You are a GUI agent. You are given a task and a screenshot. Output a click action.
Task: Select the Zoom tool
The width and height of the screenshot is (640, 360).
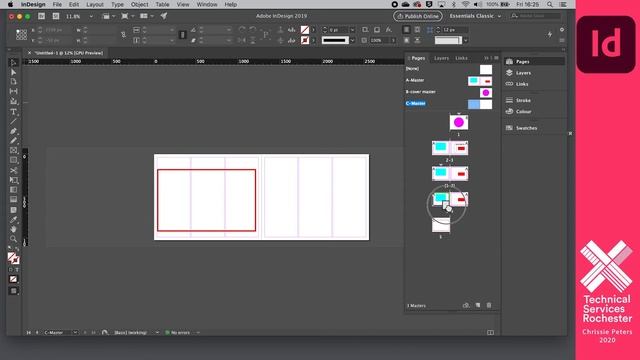(x=13, y=239)
